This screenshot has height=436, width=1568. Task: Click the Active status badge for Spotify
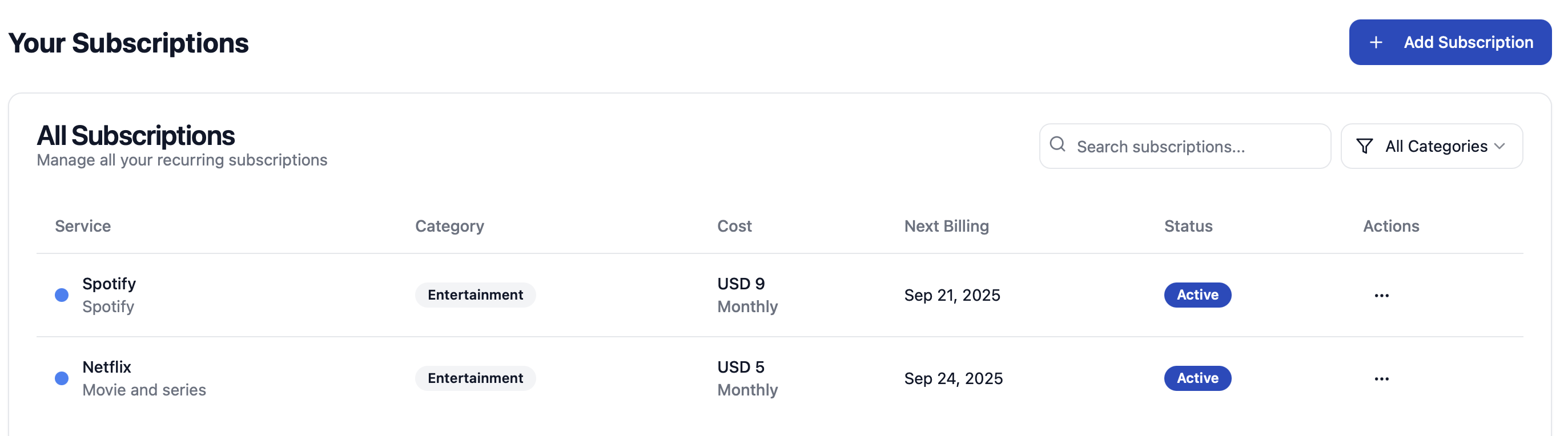[x=1197, y=295]
